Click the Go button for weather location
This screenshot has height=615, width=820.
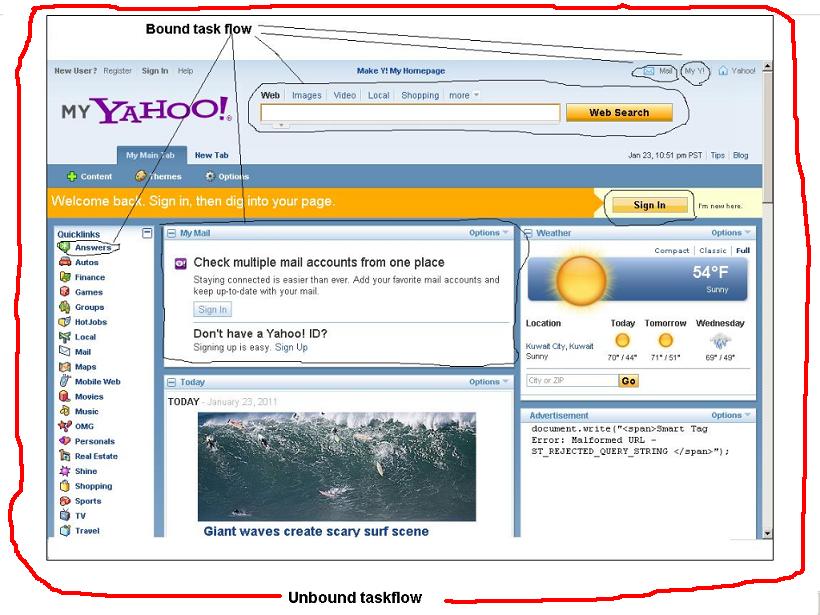coord(629,381)
